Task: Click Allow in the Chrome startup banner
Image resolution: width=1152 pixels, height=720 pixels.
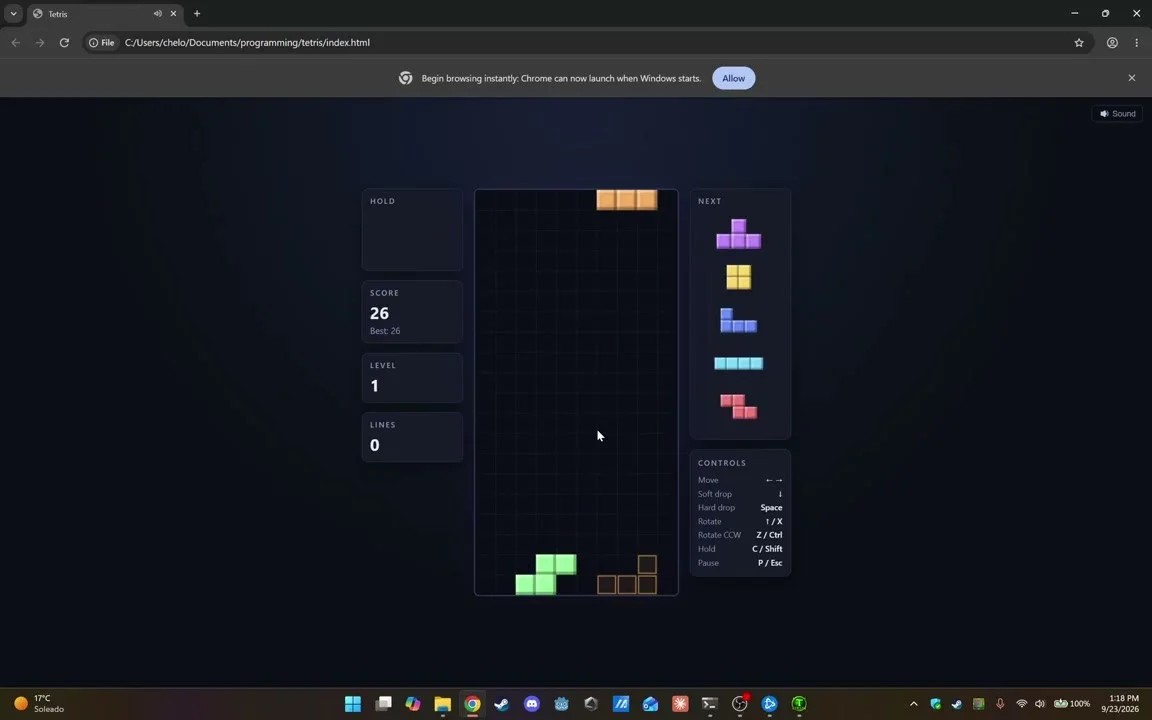Action: 733,78
